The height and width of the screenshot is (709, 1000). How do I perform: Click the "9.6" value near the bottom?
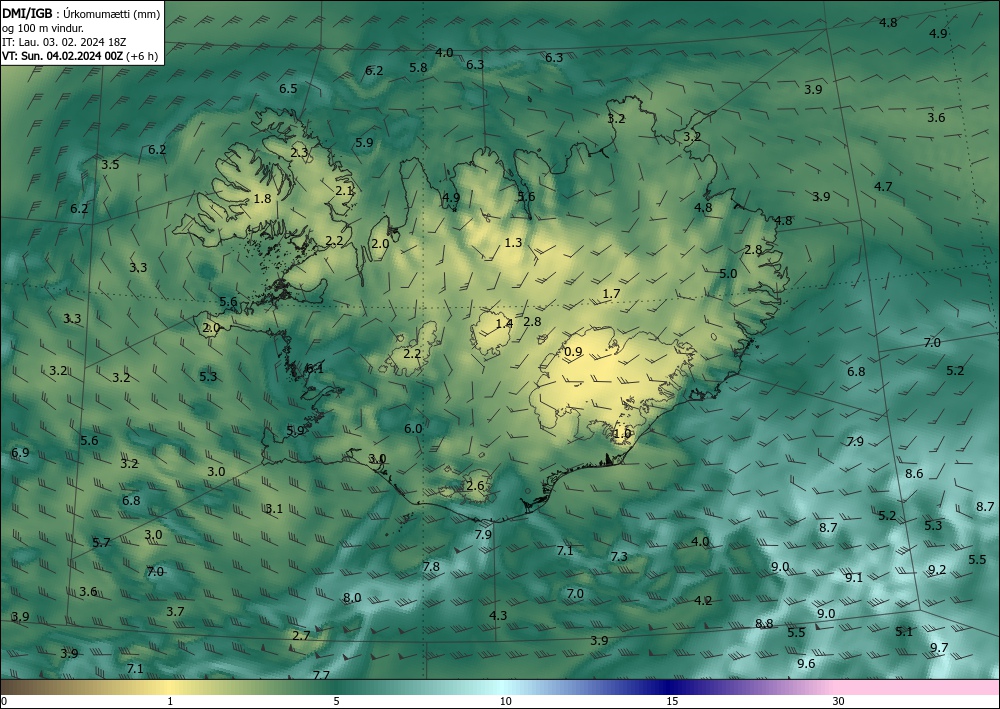806,664
